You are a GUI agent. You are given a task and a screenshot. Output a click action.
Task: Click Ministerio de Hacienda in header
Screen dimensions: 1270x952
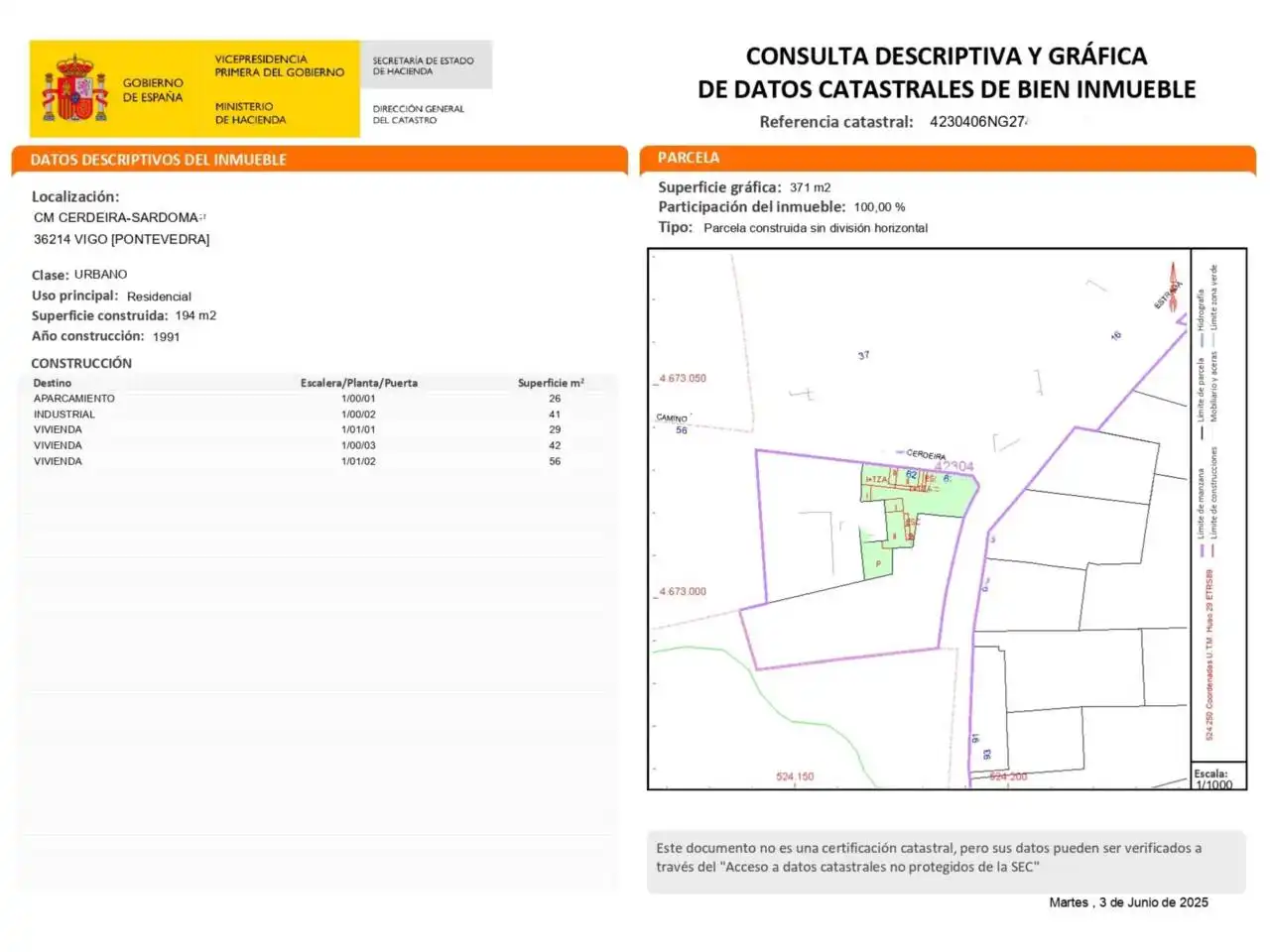coord(250,113)
